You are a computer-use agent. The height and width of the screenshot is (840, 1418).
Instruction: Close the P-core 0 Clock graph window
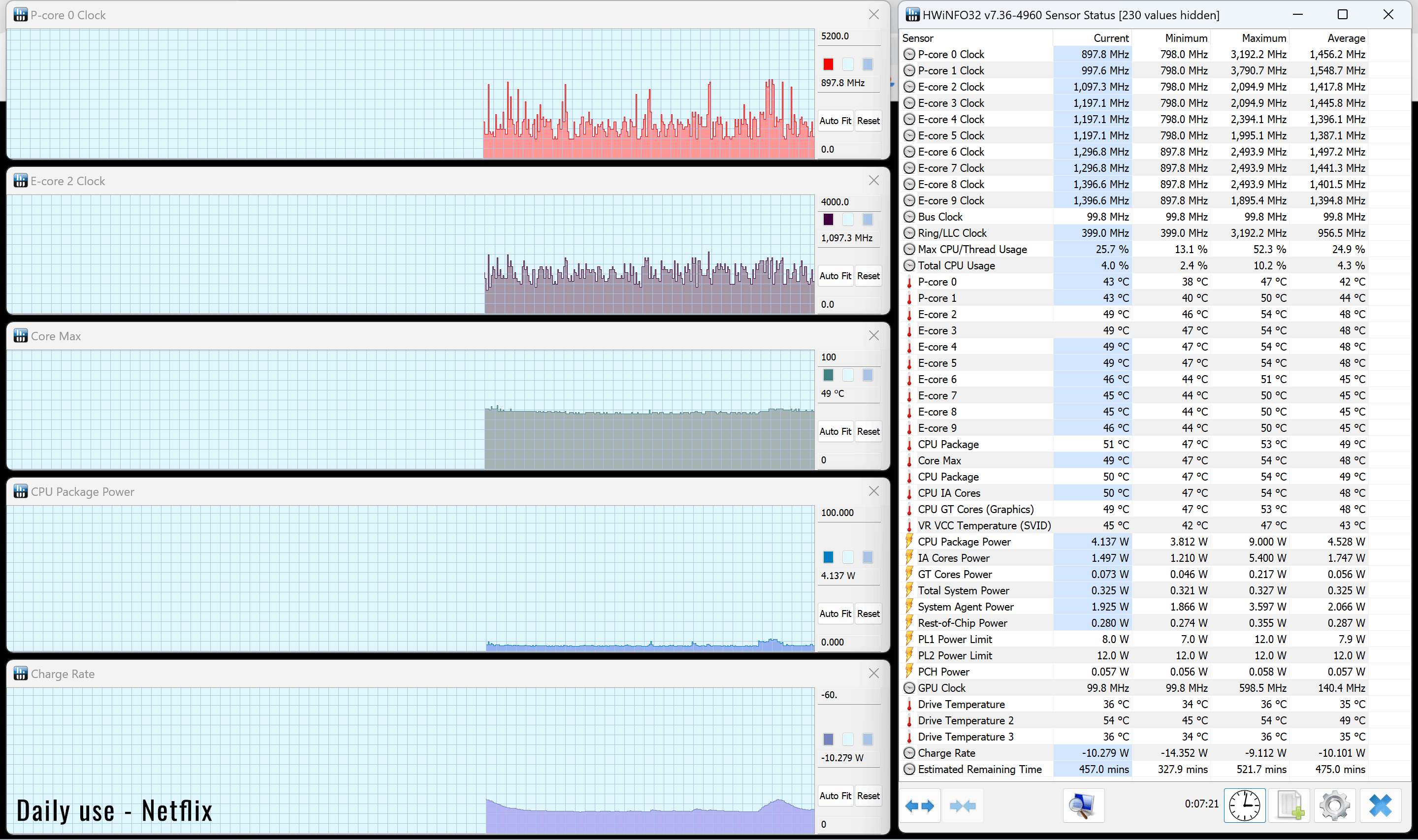[x=873, y=15]
